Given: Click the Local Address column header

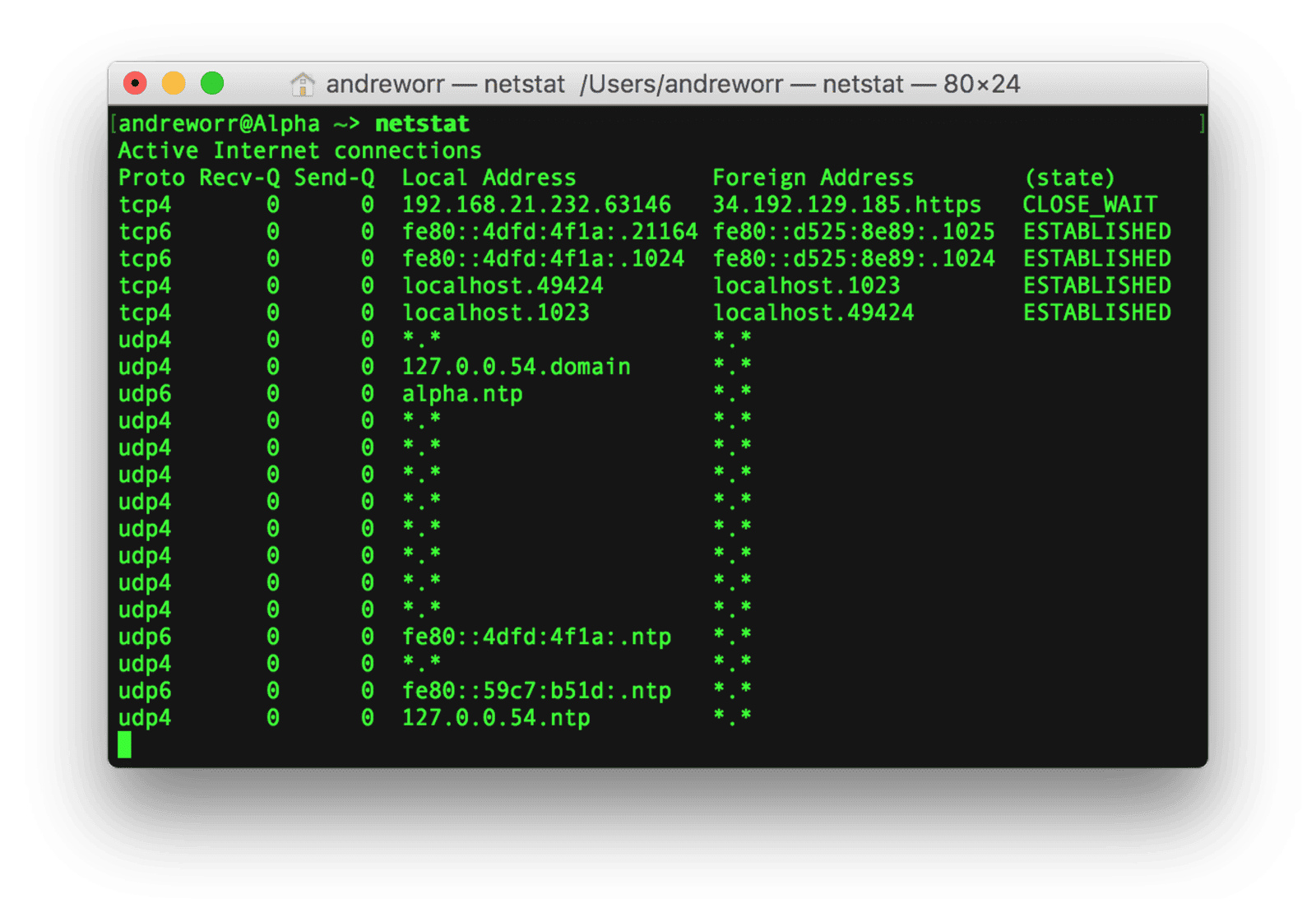Looking at the screenshot, I should click(x=489, y=178).
